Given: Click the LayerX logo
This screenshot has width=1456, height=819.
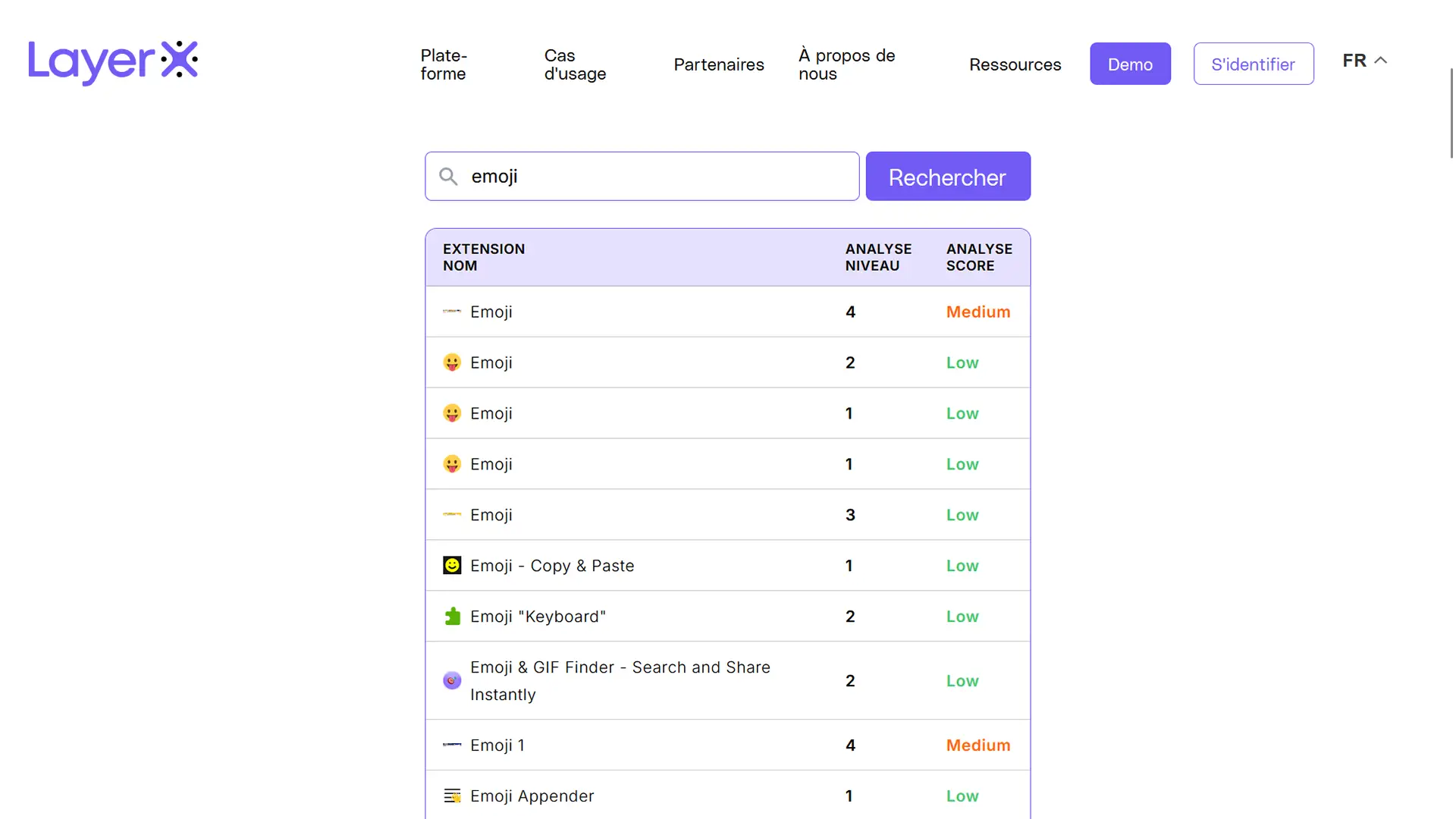Looking at the screenshot, I should (113, 62).
